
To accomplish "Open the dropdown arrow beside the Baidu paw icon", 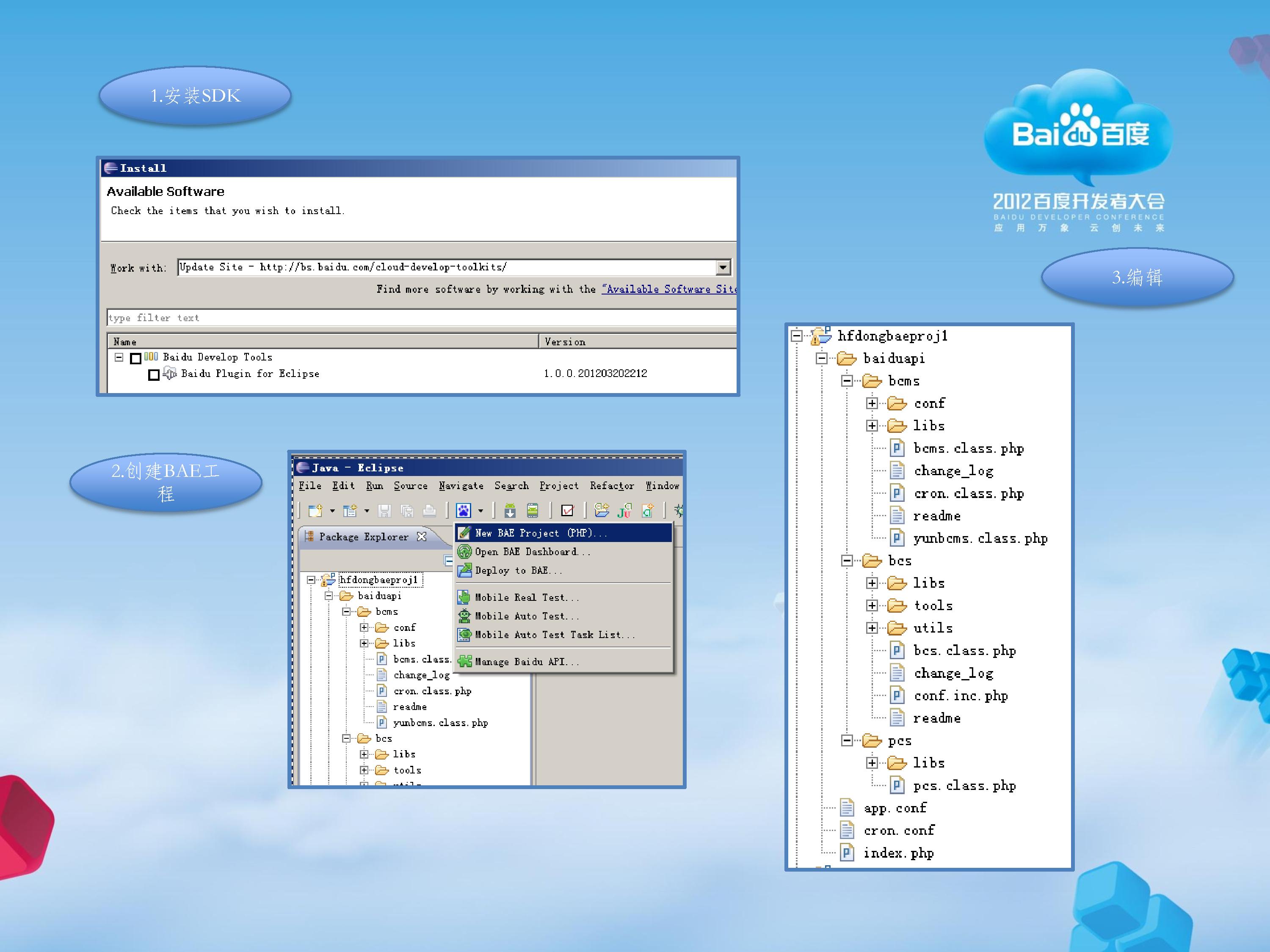I will [480, 511].
